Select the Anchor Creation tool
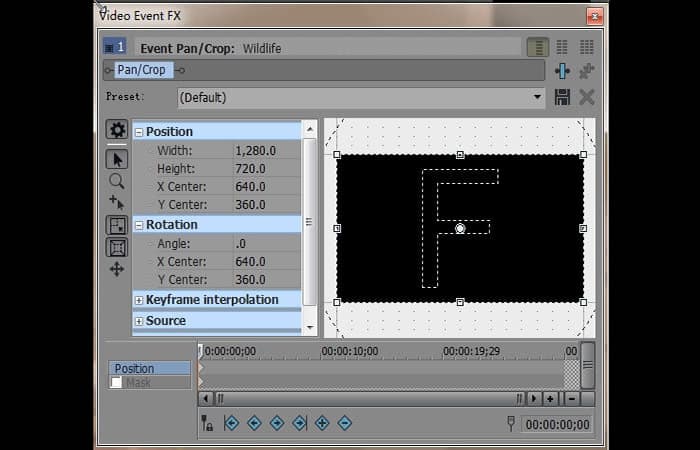Screen dimensions: 700x450 point(117,202)
